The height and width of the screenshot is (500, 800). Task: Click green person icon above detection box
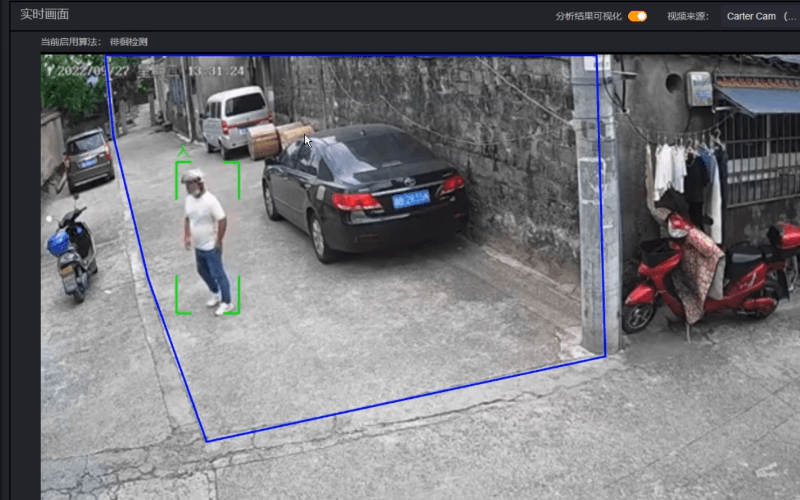183,152
